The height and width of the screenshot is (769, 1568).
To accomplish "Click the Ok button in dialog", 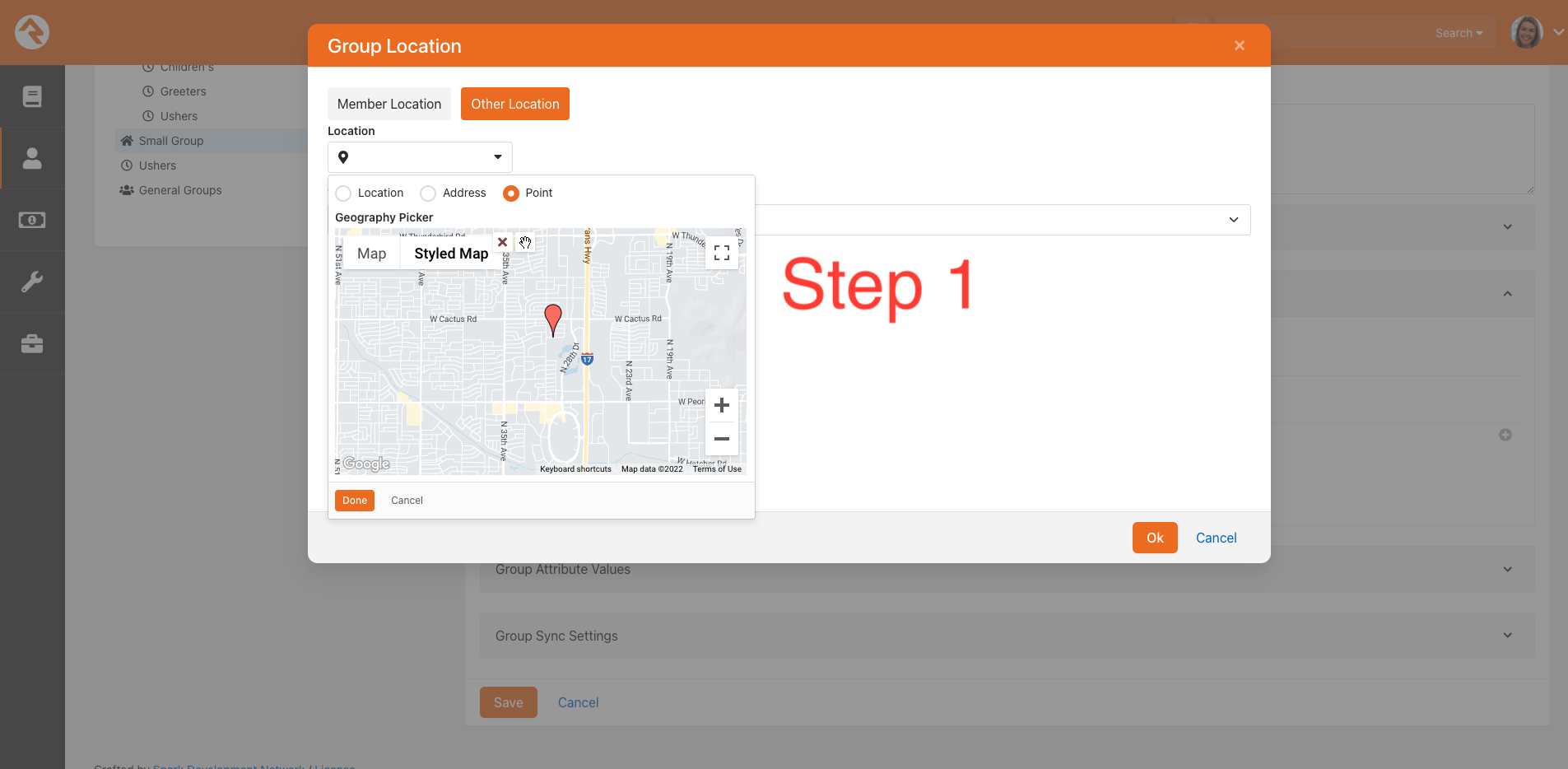I will 1155,538.
